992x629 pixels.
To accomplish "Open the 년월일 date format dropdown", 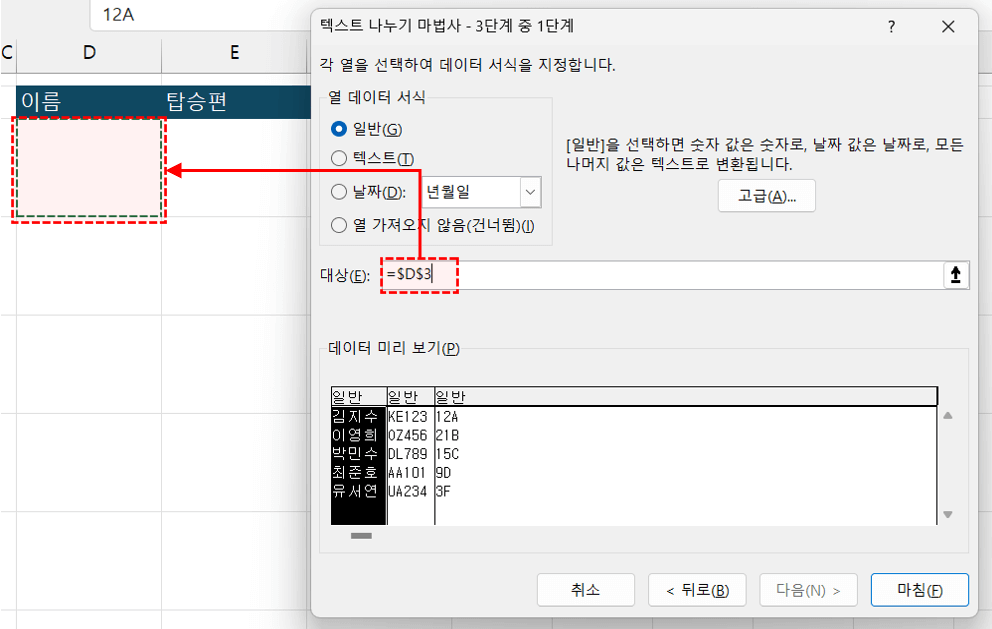I will (x=529, y=191).
